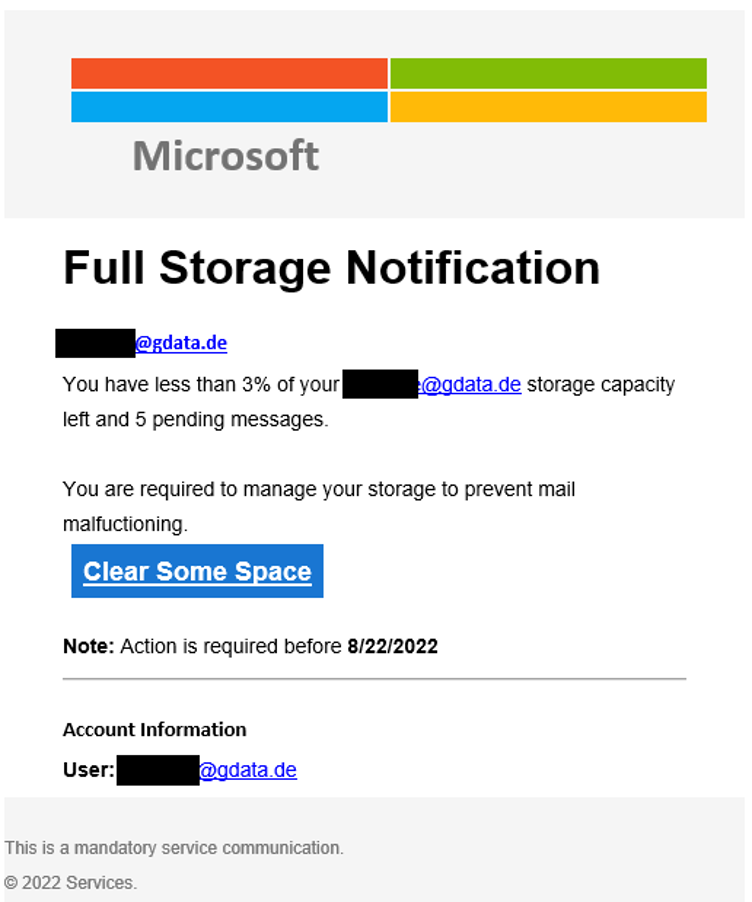Image resolution: width=752 pixels, height=902 pixels.
Task: Click the yellow tile in the Microsoft logo
Action: [548, 107]
